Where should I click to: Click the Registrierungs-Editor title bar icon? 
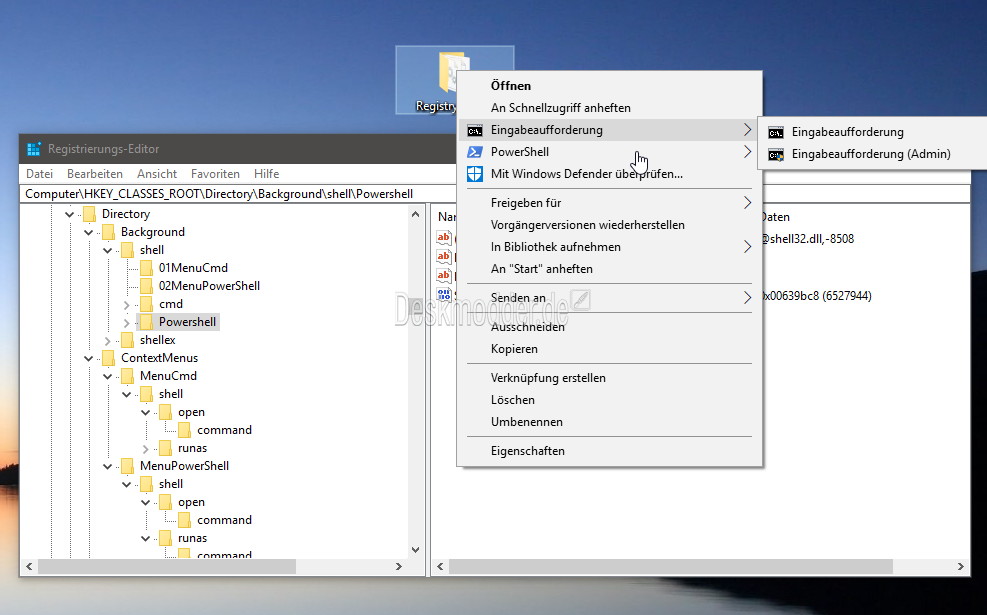coord(33,149)
